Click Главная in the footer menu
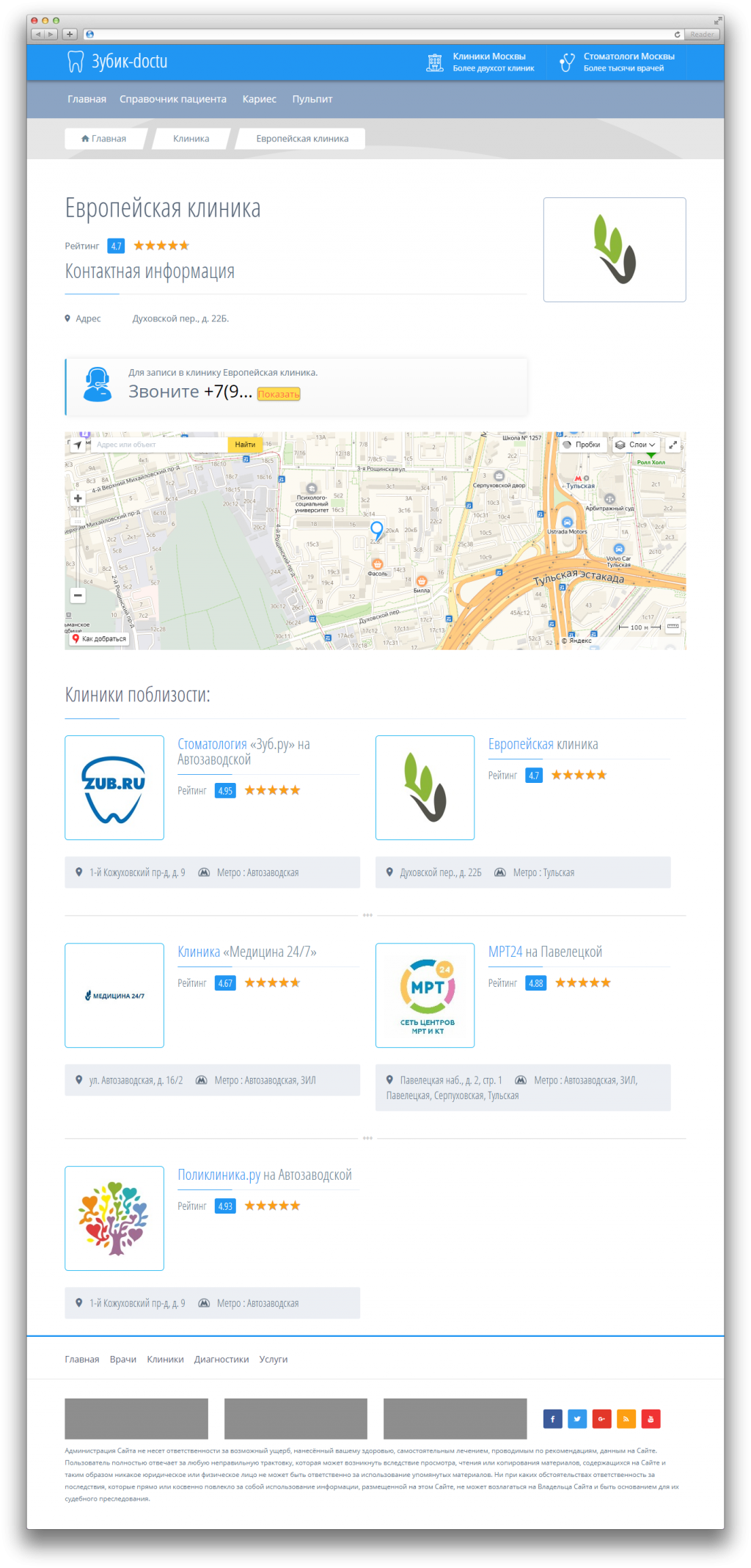The width and height of the screenshot is (751, 1568). 82,1360
